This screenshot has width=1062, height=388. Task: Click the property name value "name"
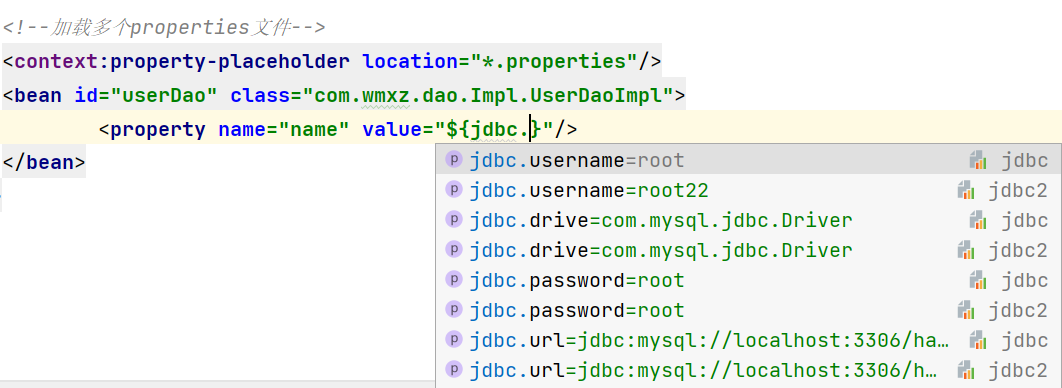tap(314, 129)
